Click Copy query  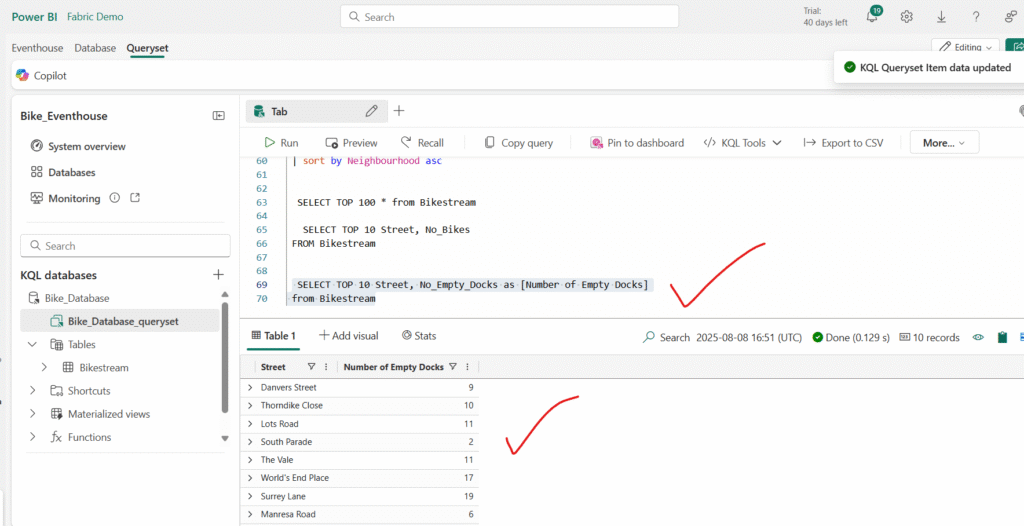pyautogui.click(x=519, y=142)
